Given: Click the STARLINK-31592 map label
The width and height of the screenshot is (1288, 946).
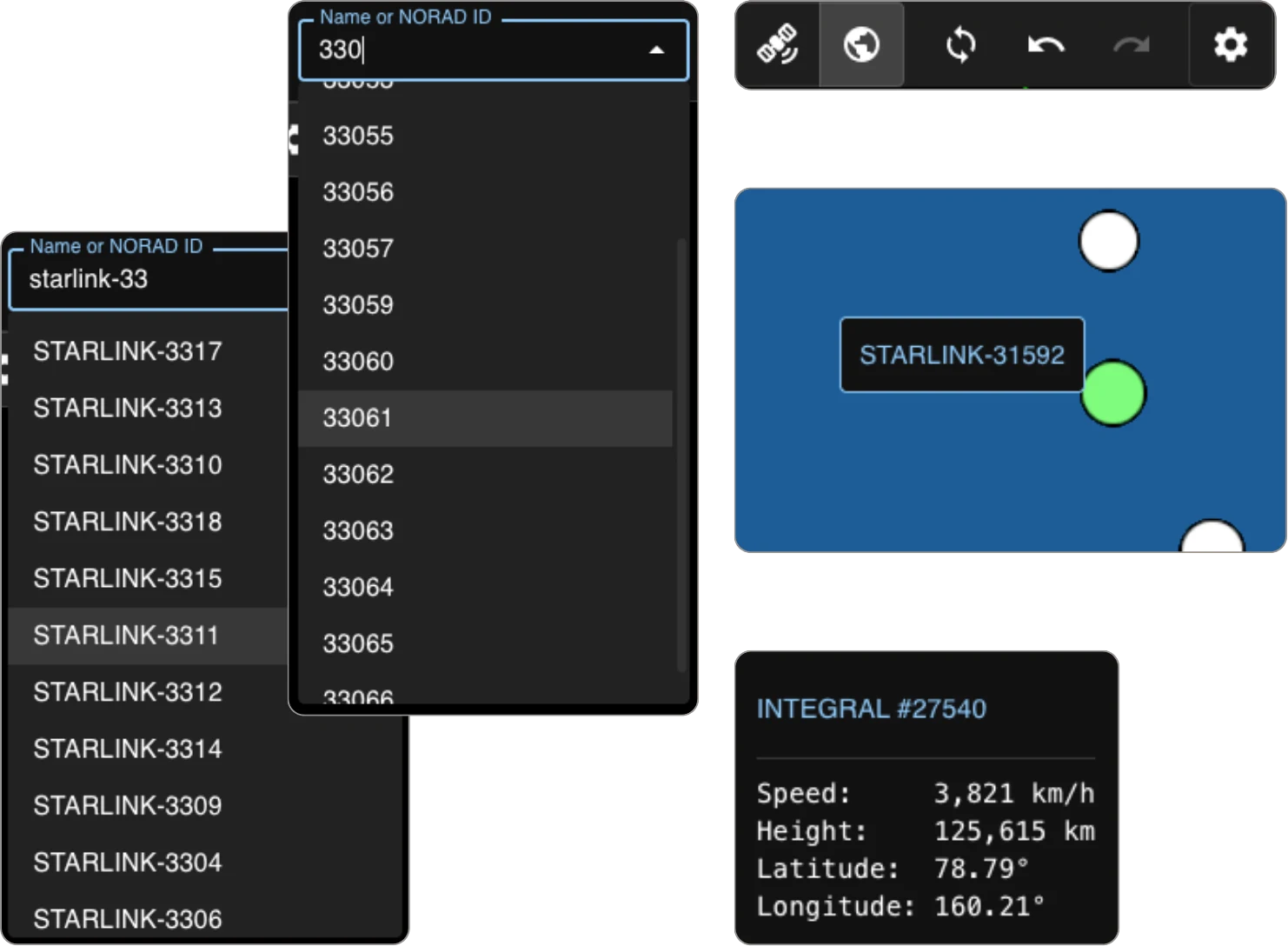Looking at the screenshot, I should (961, 354).
